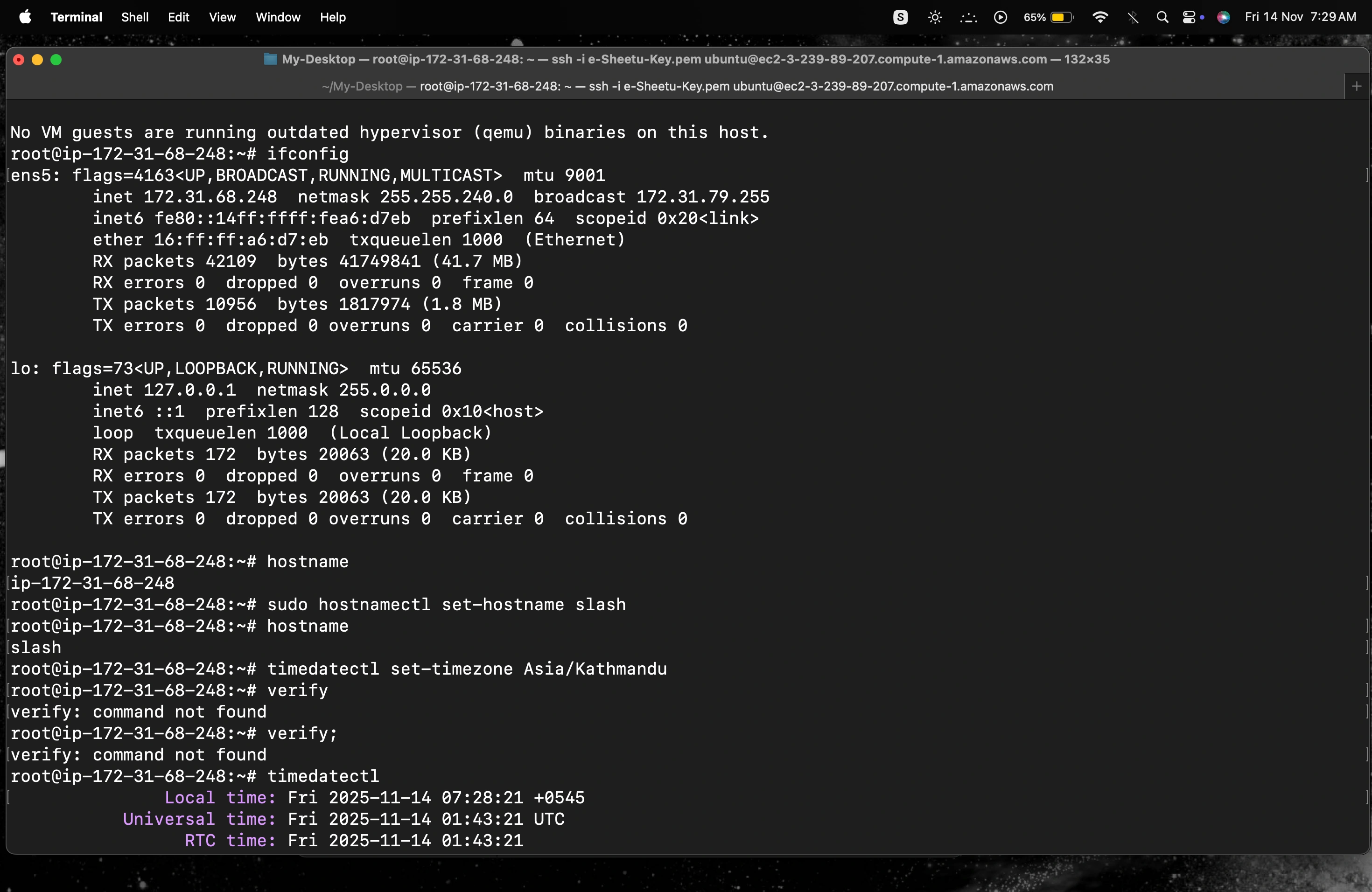This screenshot has height=892, width=1372.
Task: Click the Now Playing play icon
Action: tap(1000, 17)
